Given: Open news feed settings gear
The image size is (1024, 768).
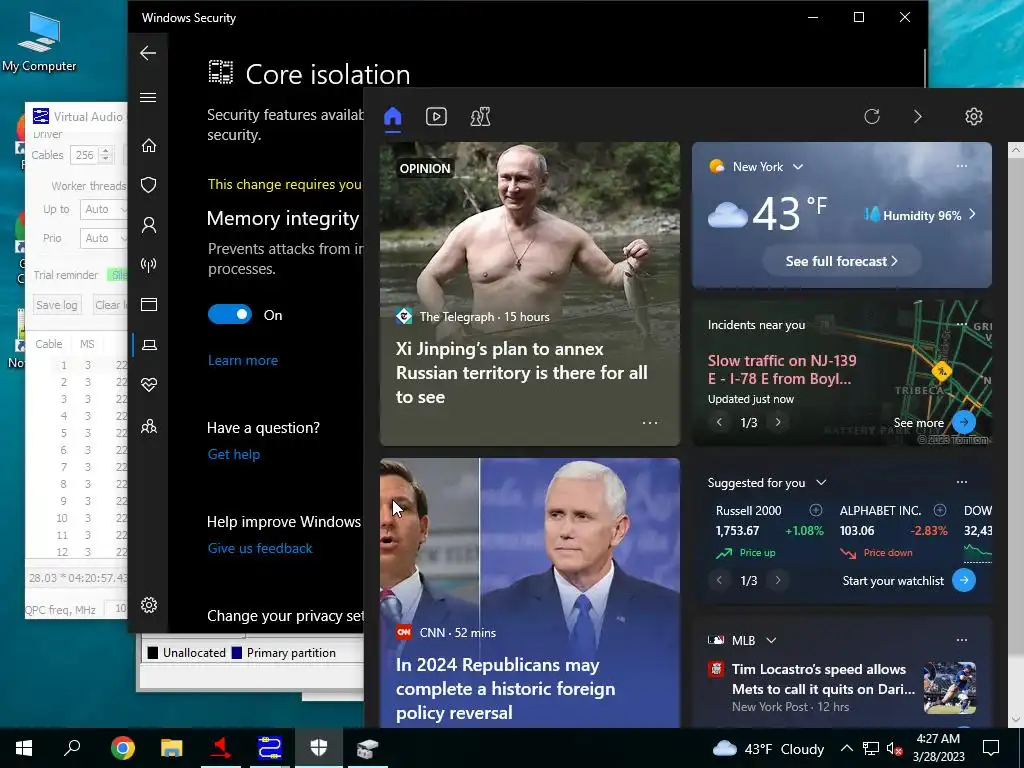Looking at the screenshot, I should coord(974,116).
